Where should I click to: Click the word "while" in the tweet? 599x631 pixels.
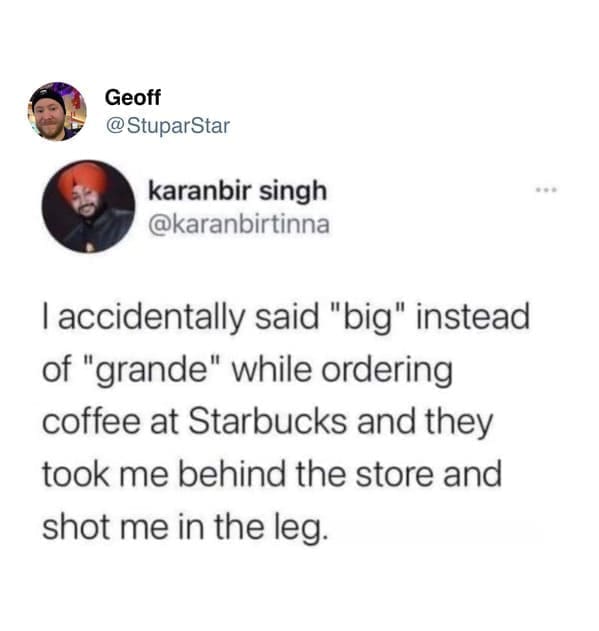point(272,369)
